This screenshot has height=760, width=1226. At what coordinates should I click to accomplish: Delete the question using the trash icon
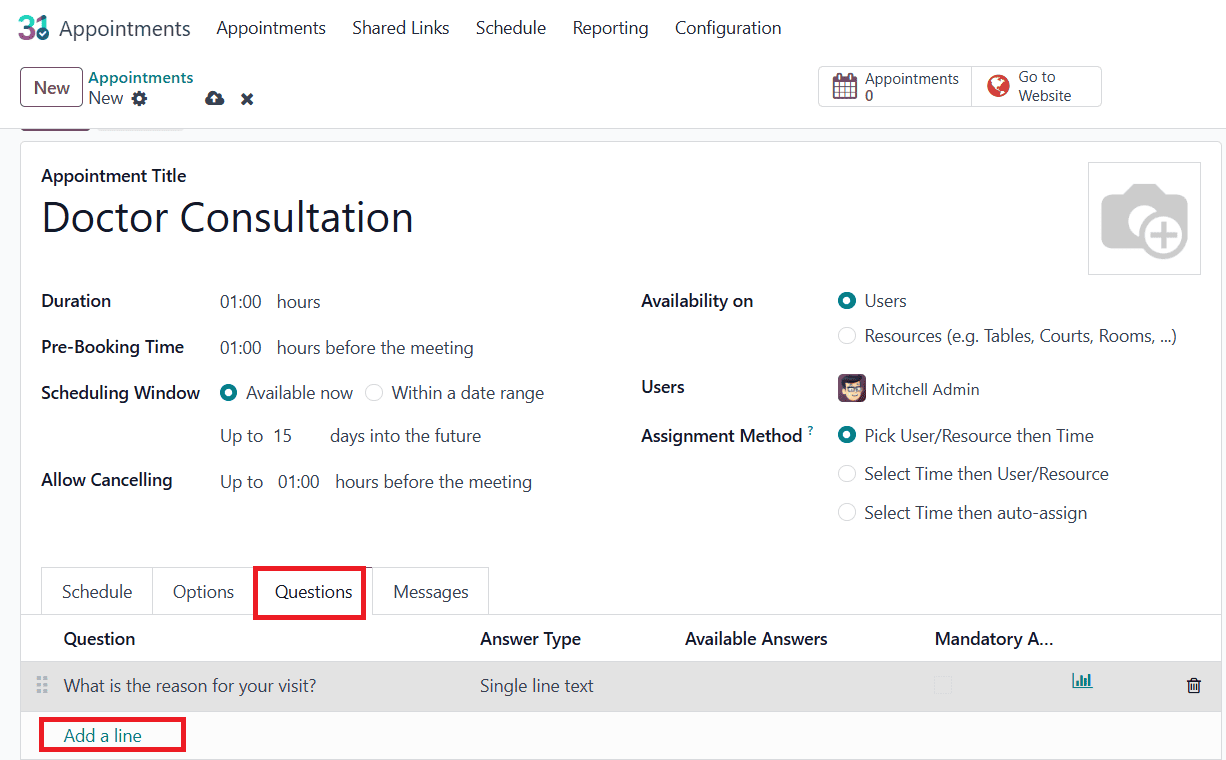click(x=1193, y=686)
